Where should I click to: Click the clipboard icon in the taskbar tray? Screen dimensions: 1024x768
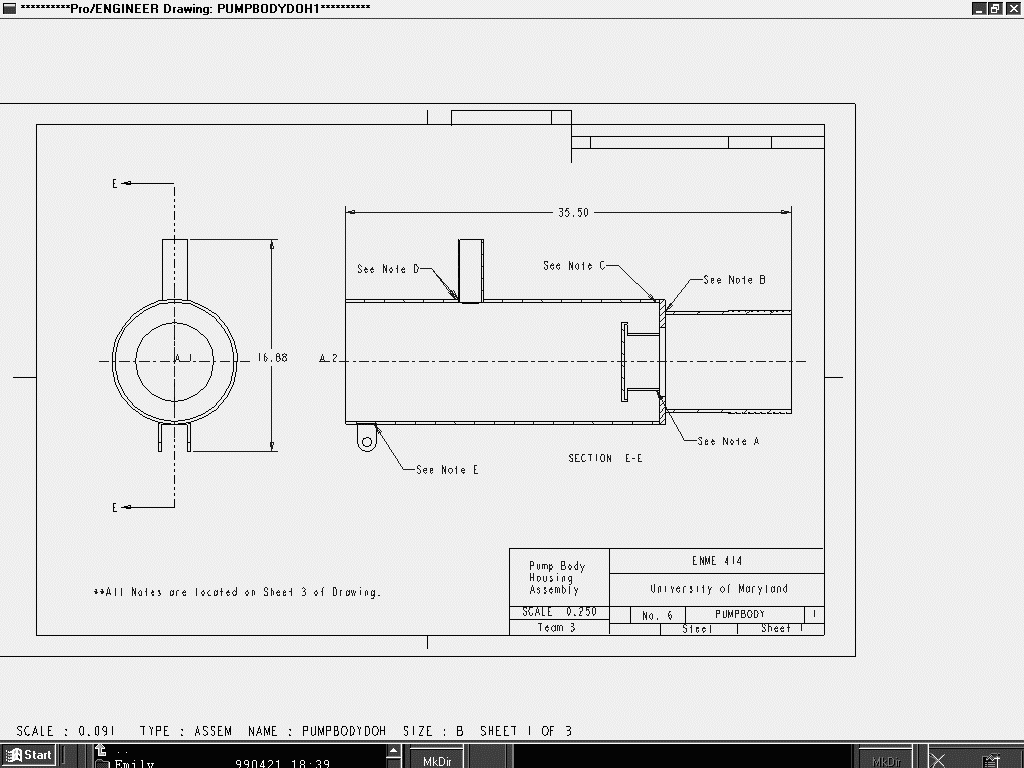coord(991,760)
